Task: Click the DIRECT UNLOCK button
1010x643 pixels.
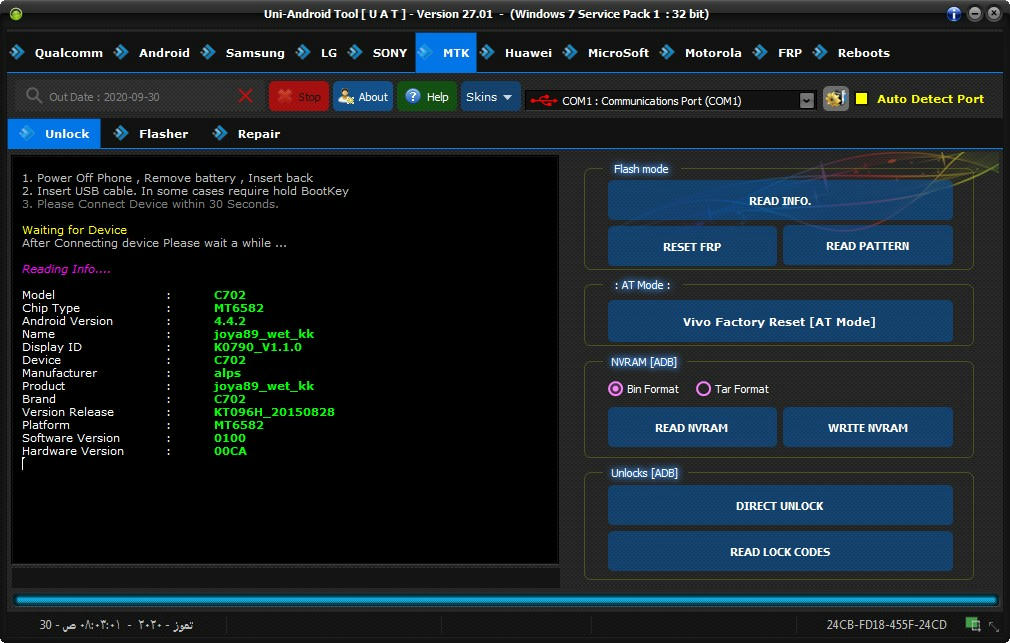Action: pos(780,506)
